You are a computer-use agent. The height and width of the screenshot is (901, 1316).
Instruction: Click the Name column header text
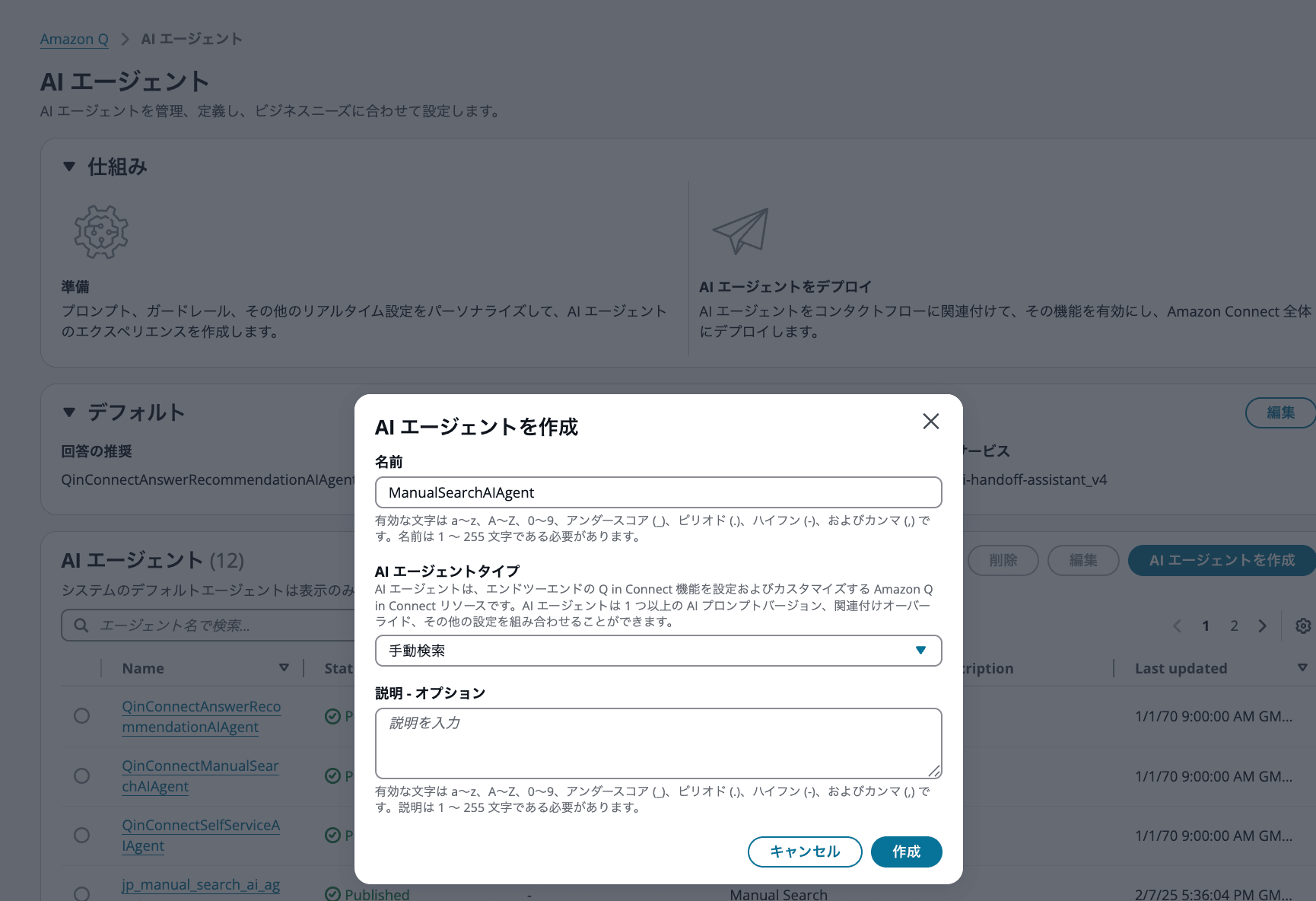click(143, 668)
